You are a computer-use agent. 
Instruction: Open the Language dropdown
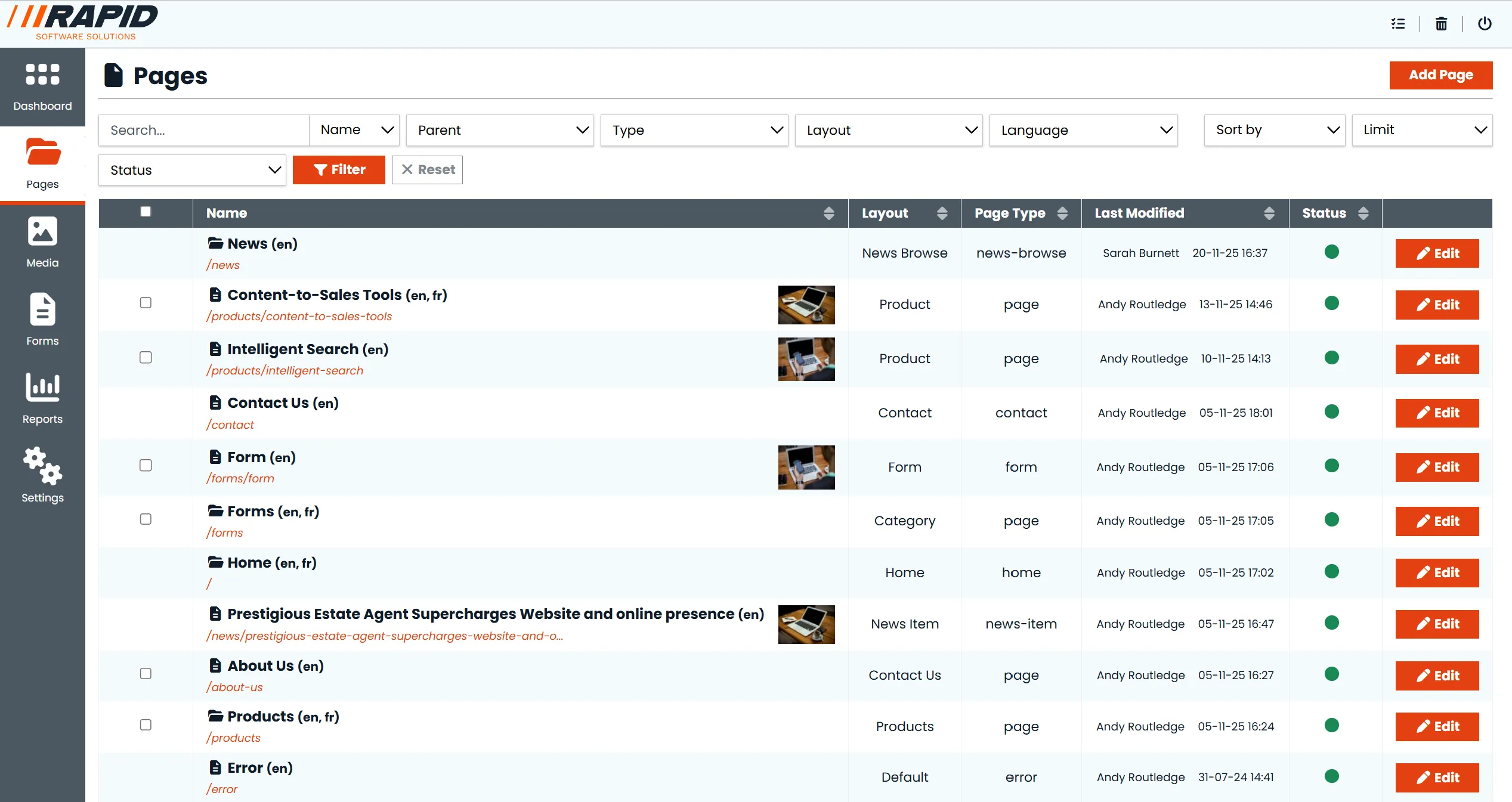[x=1083, y=130]
